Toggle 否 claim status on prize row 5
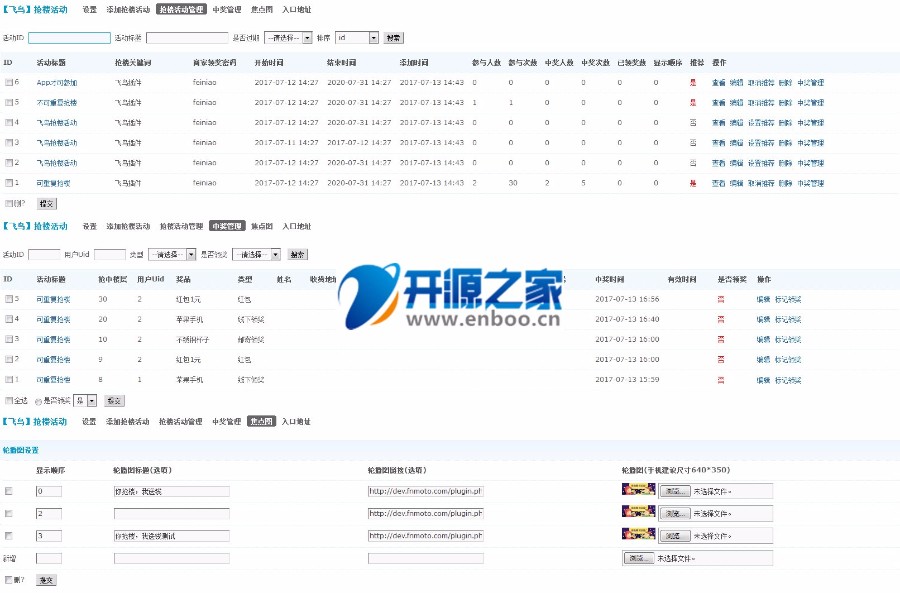Viewport: 900px width, 593px height. pos(722,298)
